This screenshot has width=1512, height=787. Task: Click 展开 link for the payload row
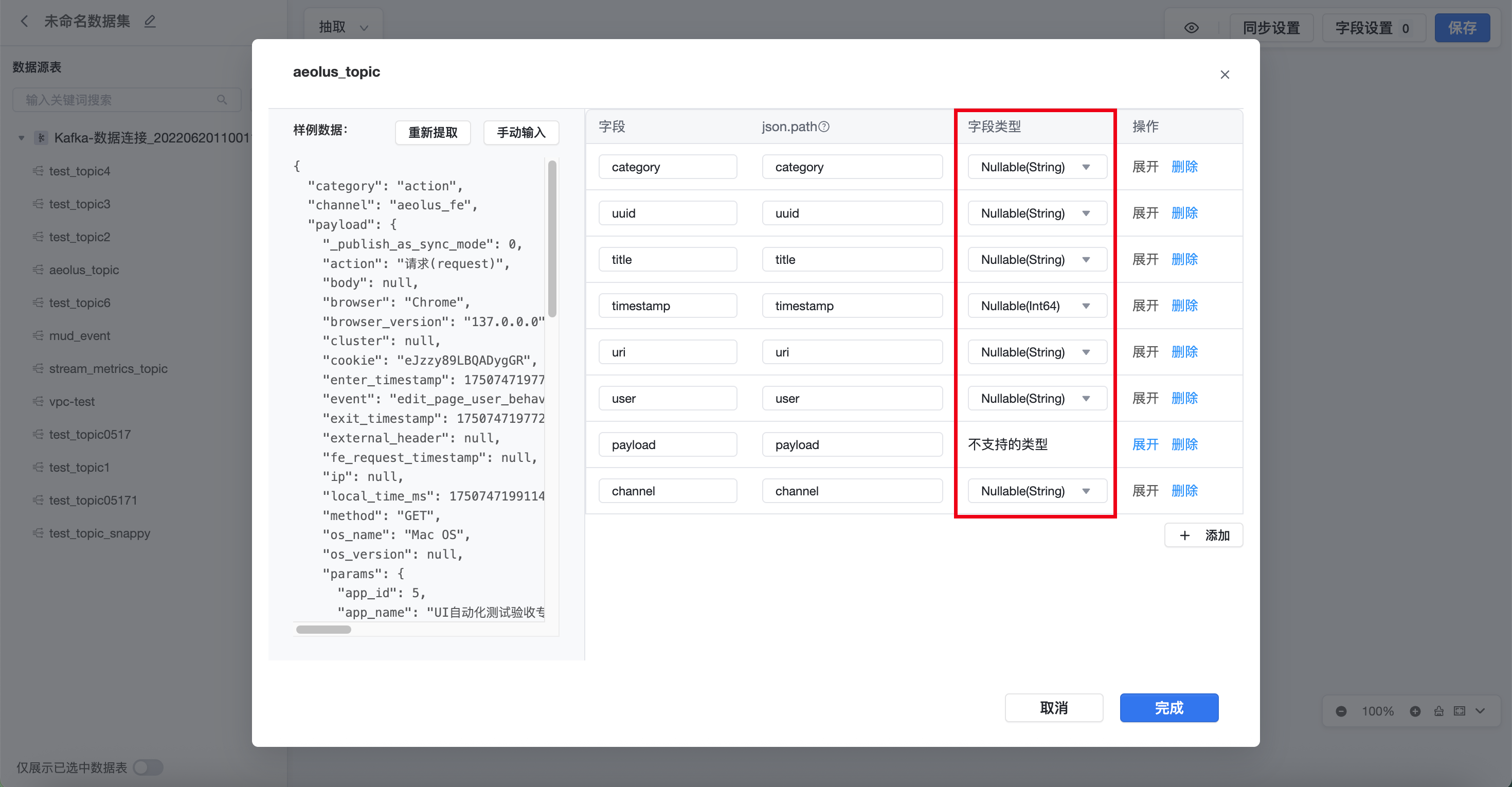click(1145, 445)
